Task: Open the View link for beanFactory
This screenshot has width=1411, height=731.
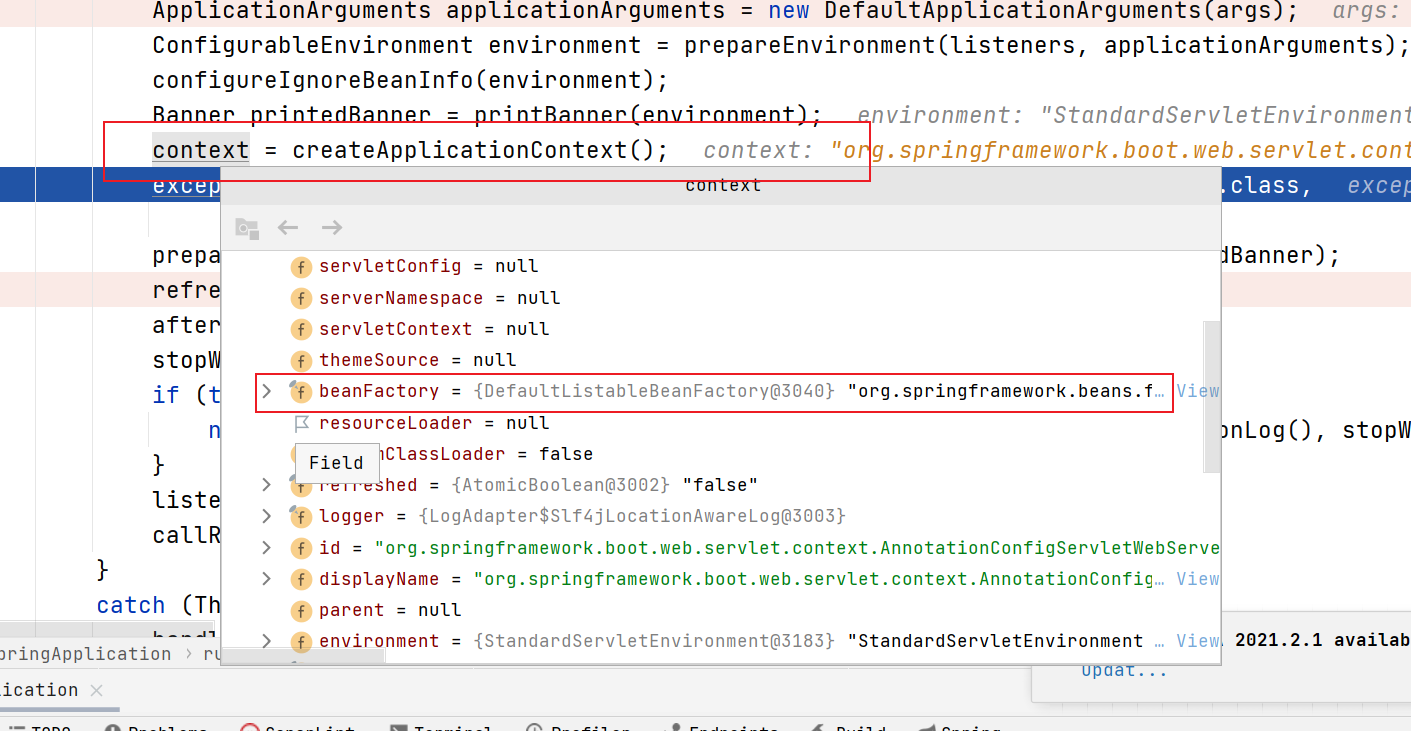Action: 1198,391
